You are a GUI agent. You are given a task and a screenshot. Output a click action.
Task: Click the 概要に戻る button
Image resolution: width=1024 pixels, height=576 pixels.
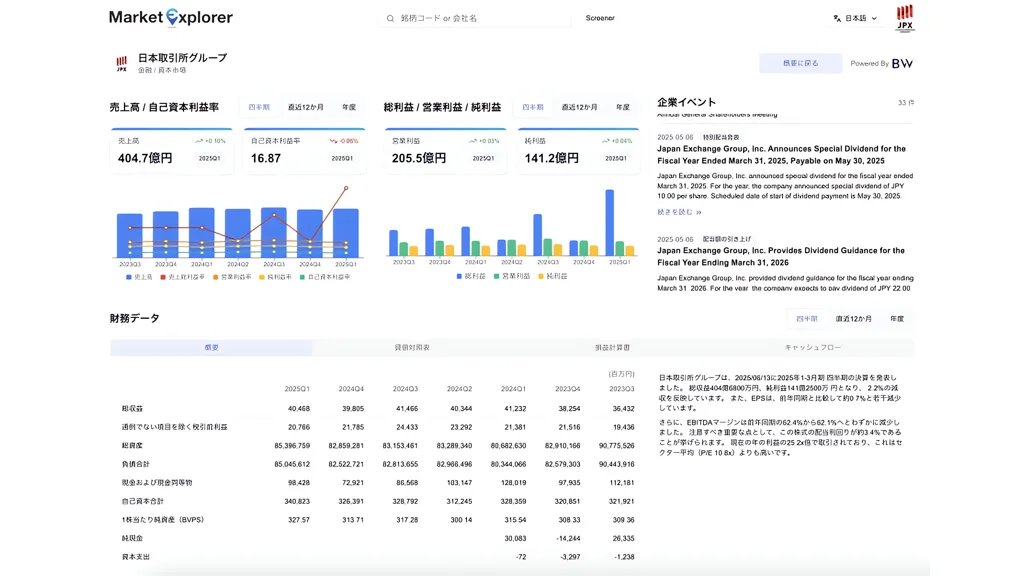801,63
